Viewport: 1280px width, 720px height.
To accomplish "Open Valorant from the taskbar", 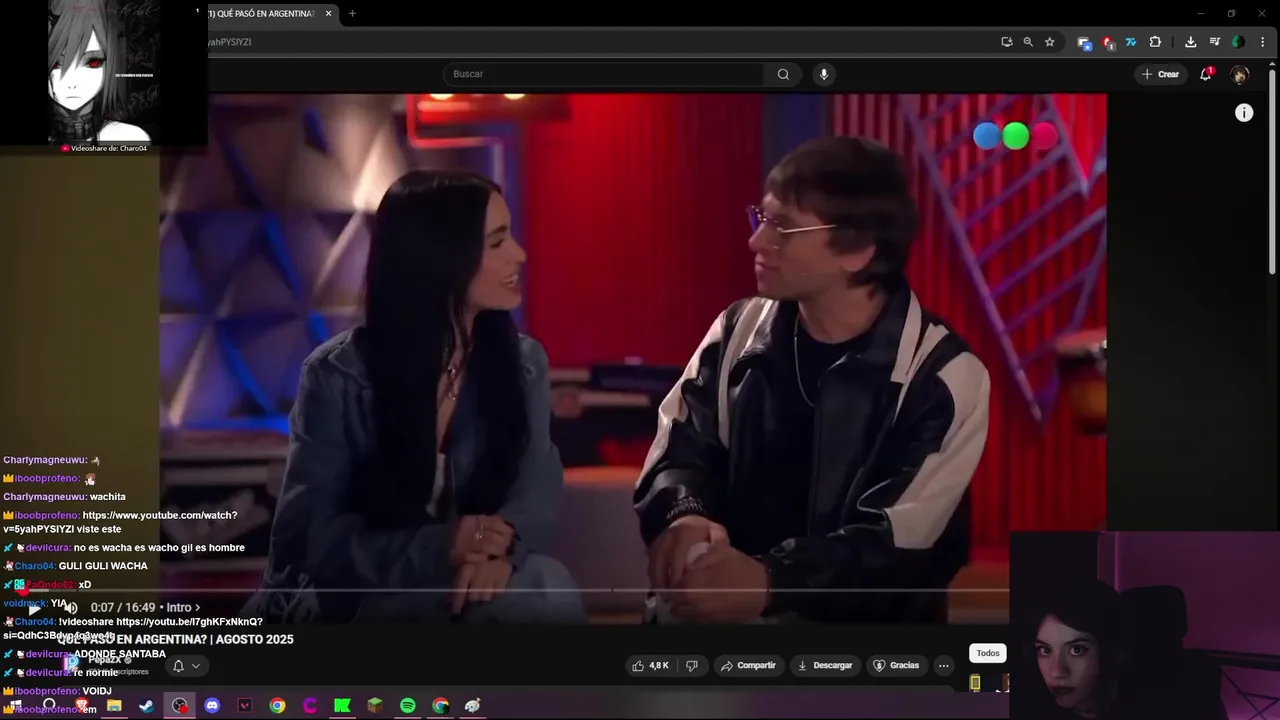I will (x=245, y=705).
